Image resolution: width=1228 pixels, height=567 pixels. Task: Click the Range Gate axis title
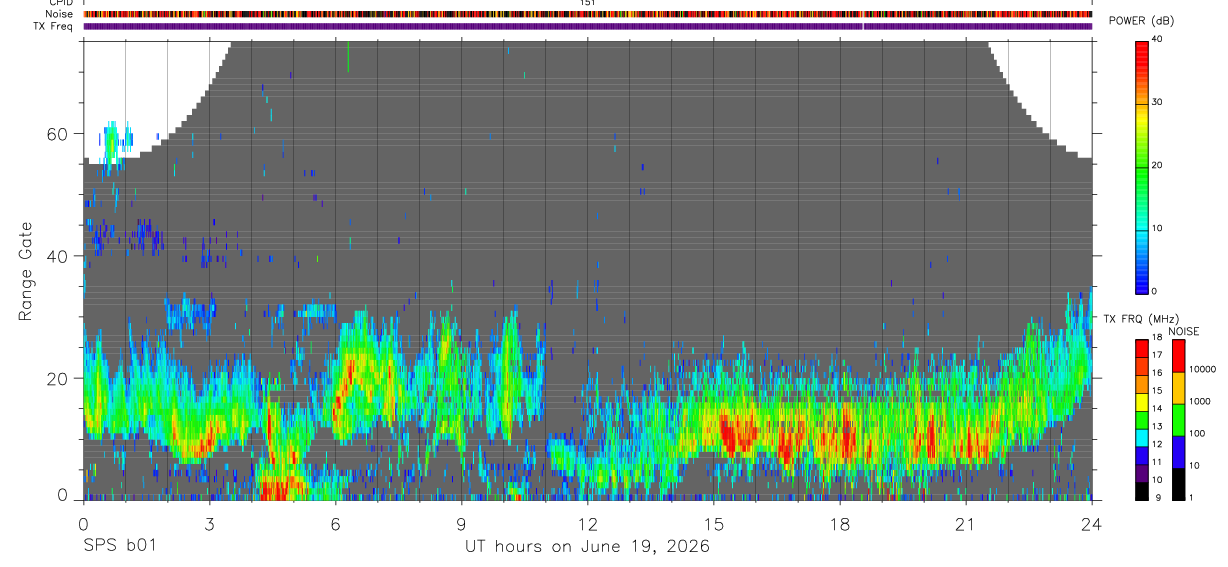tap(25, 272)
